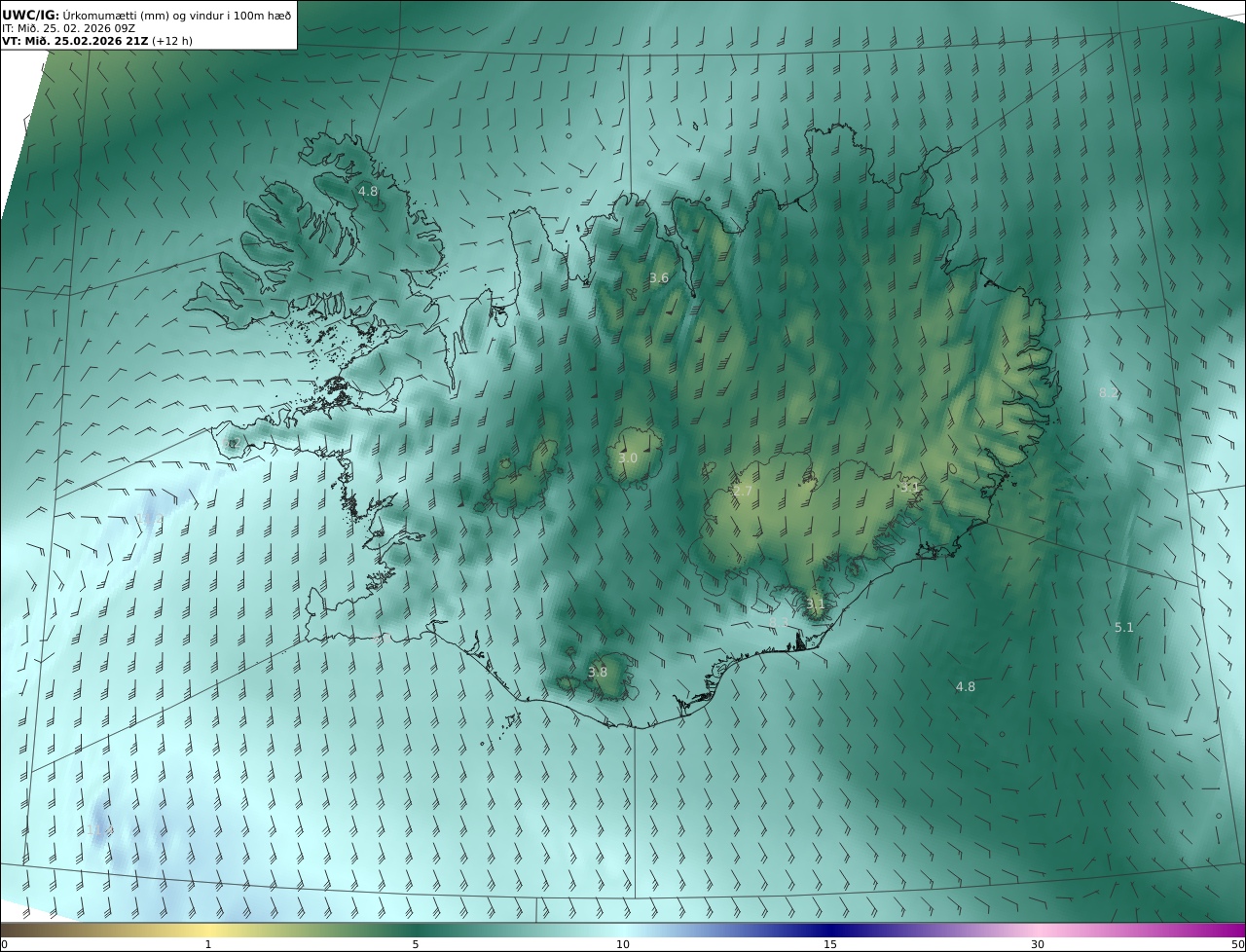This screenshot has width=1246, height=952.
Task: Click the 0 tick label on the color scale
Action: pyautogui.click(x=4, y=944)
